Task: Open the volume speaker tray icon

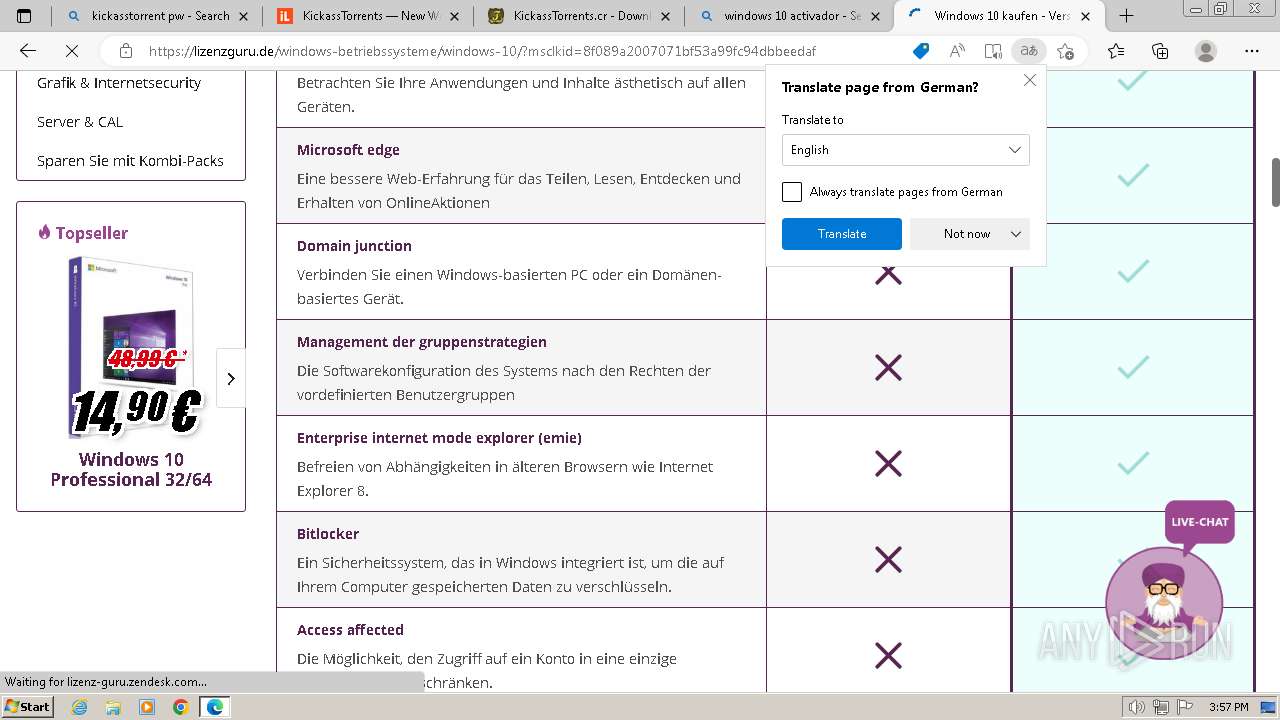Action: point(1137,707)
